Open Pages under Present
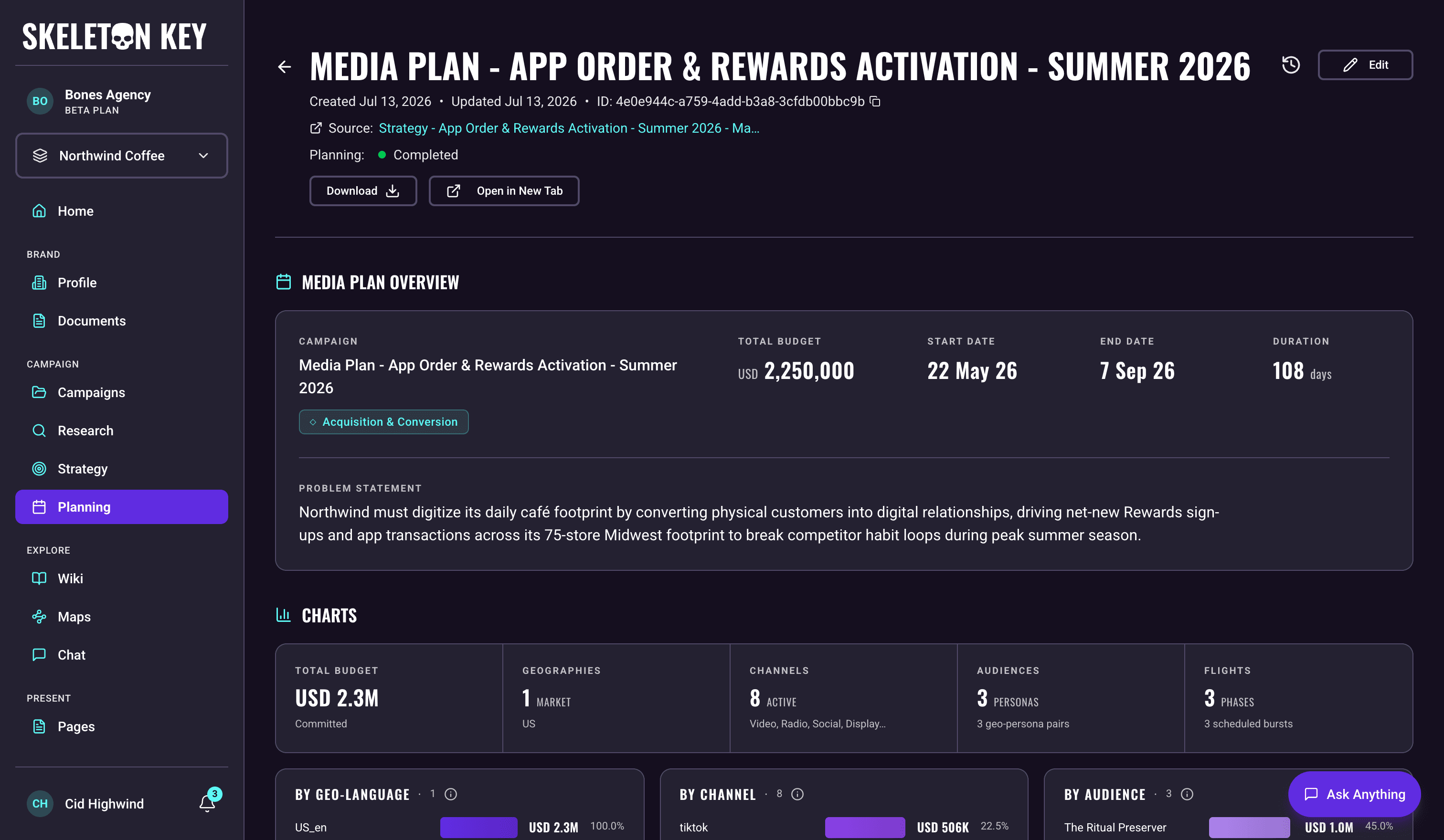The width and height of the screenshot is (1444, 840). tap(121, 726)
